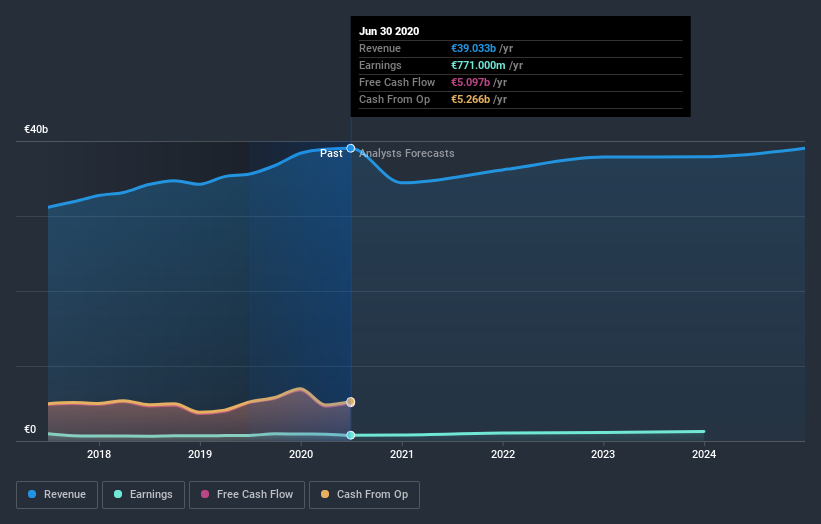Toggle the Free Cash Flow legend button

(x=247, y=495)
